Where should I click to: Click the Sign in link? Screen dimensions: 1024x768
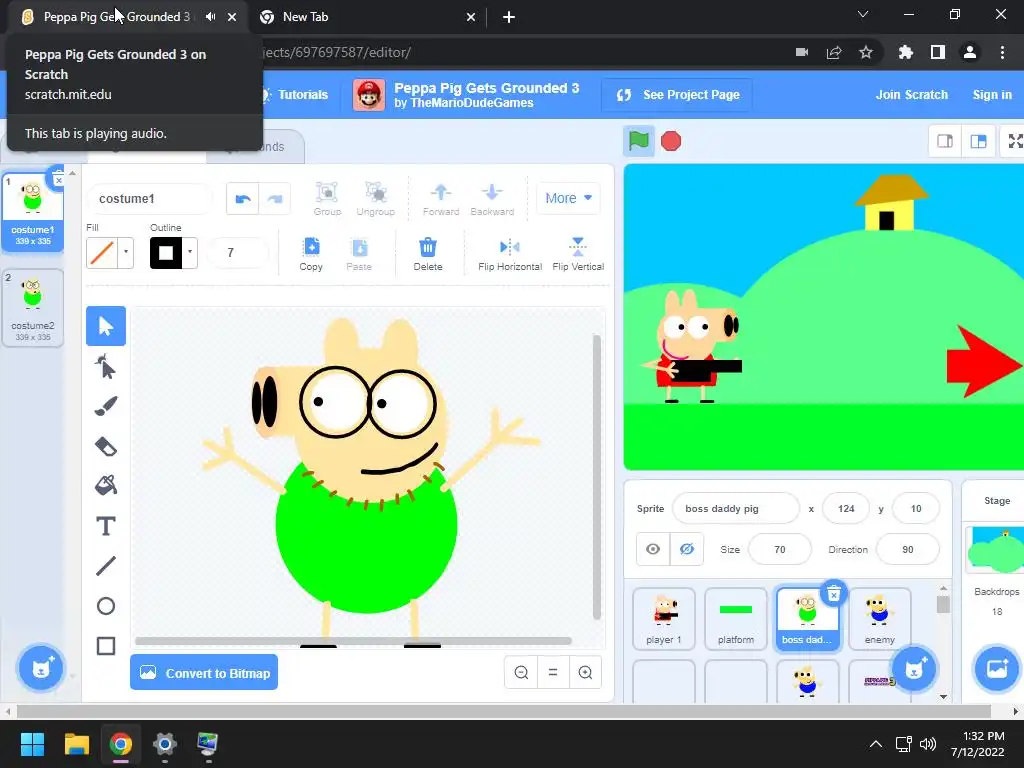tap(992, 95)
